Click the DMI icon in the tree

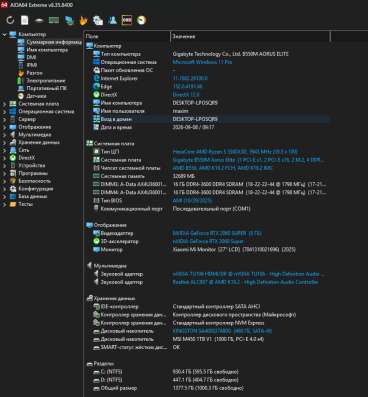[x=21, y=57]
